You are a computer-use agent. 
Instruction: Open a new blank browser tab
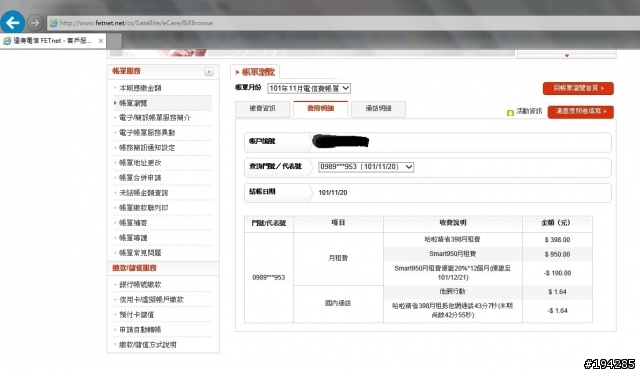pyautogui.click(x=114, y=41)
